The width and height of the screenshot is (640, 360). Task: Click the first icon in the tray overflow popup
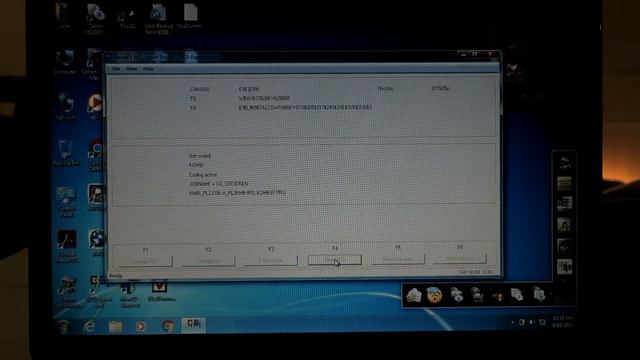pyautogui.click(x=413, y=295)
